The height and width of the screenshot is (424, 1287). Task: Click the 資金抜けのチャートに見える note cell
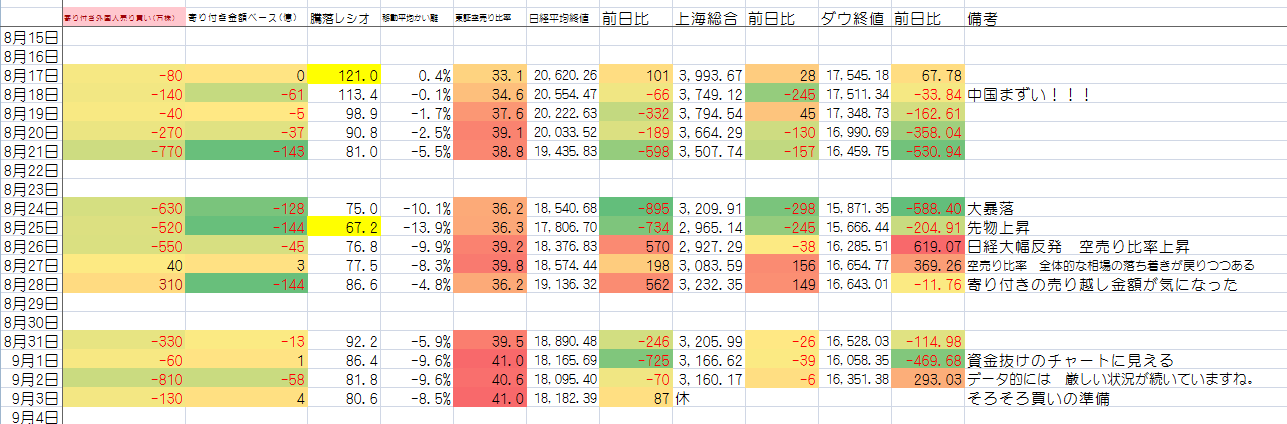(x=1070, y=360)
